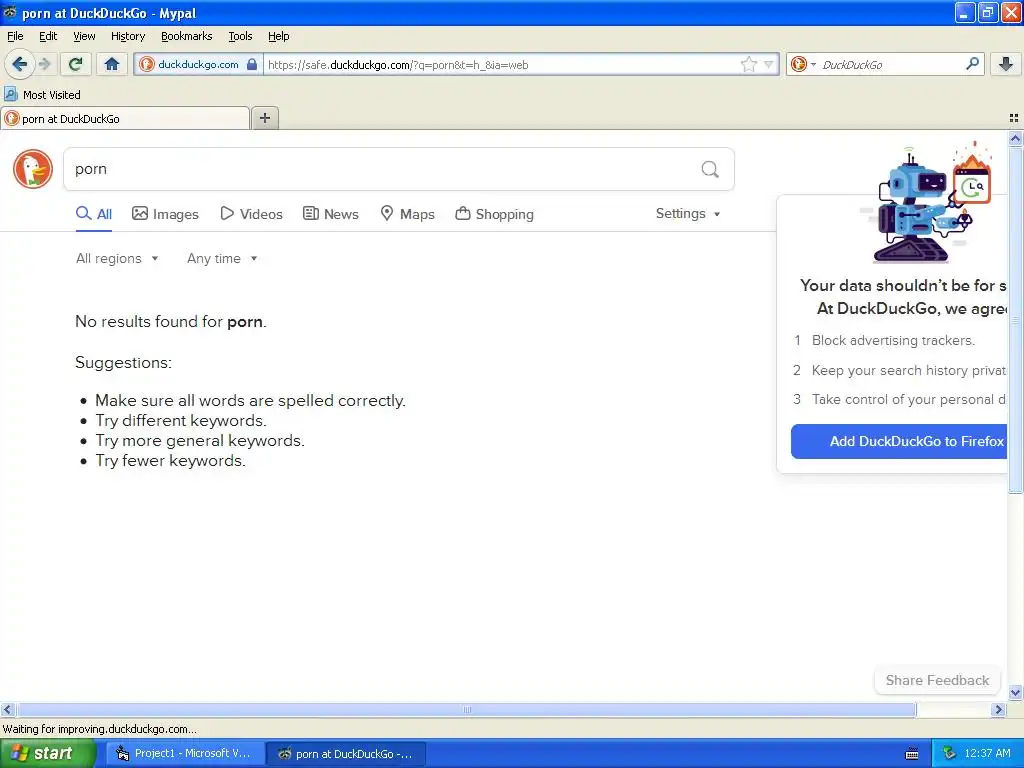Click the Share Feedback button

937,680
